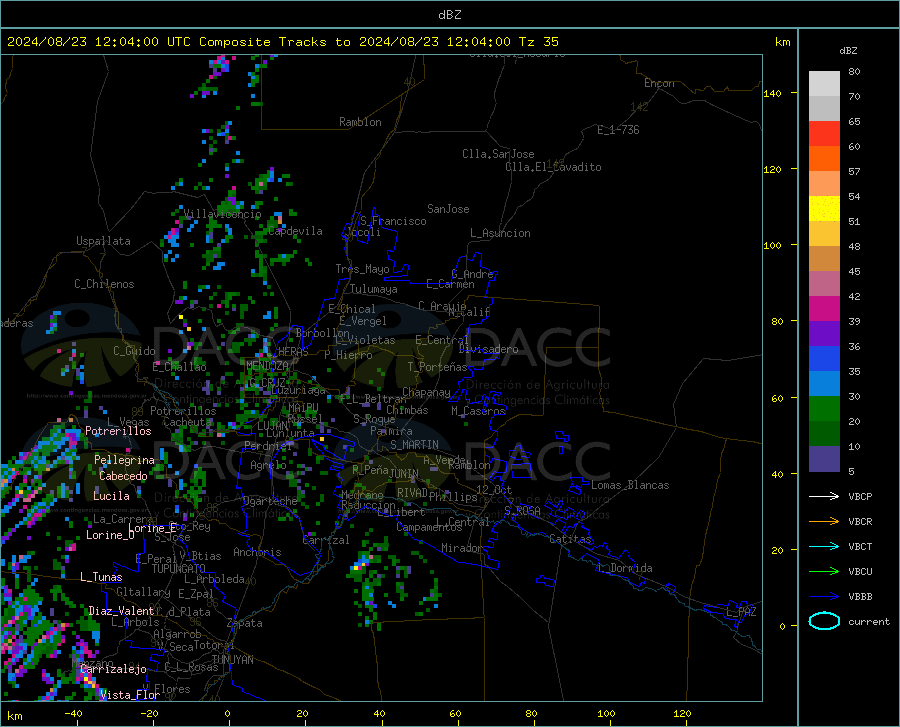Click the timestamp header text '2024/08/23 12:04:00 UTC'
900x727 pixels.
point(101,42)
